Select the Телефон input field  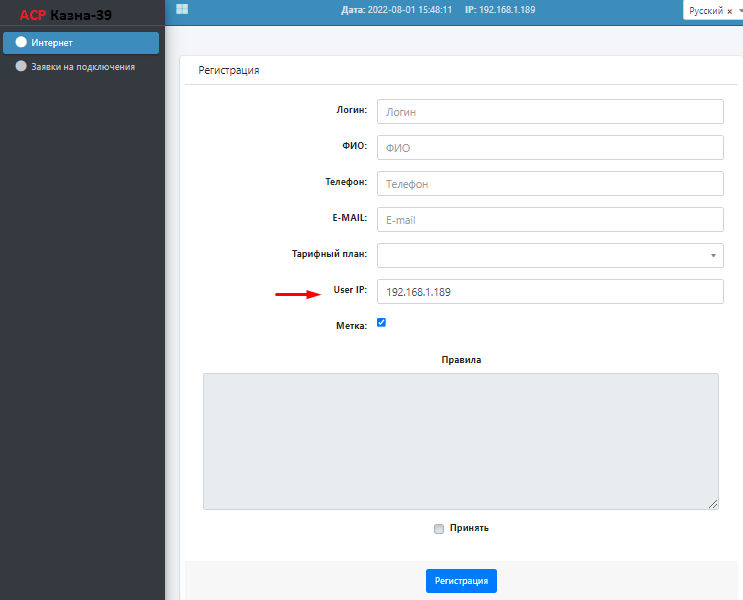tap(549, 184)
